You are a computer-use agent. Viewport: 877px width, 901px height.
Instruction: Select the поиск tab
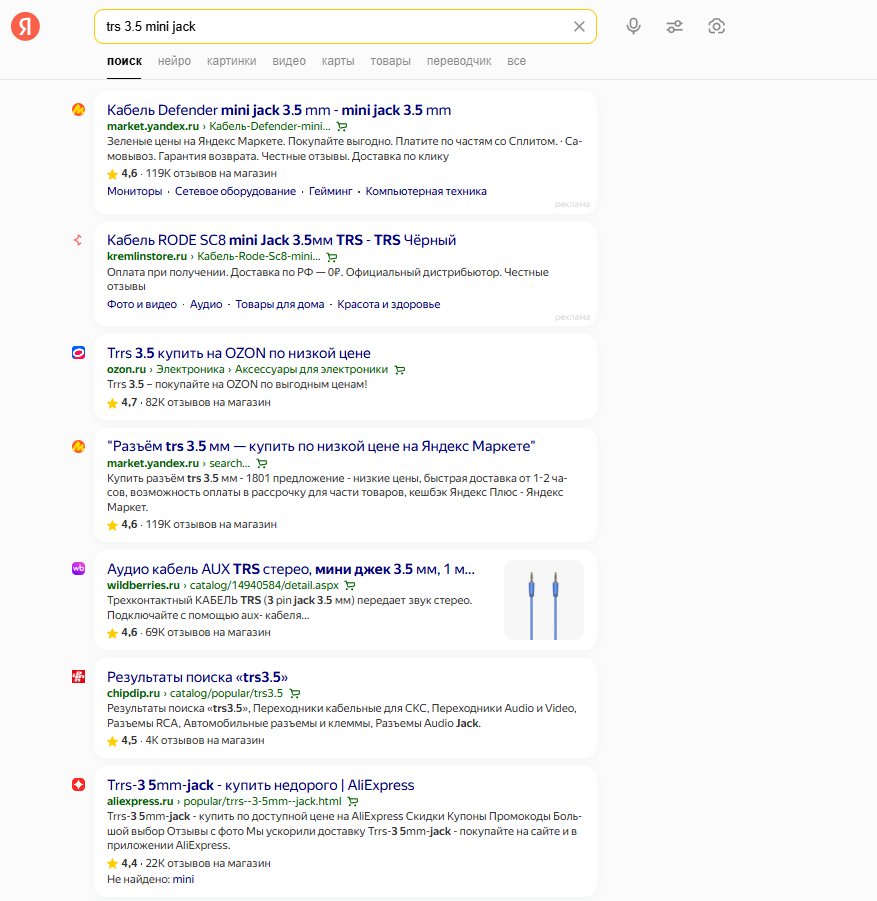coord(124,61)
